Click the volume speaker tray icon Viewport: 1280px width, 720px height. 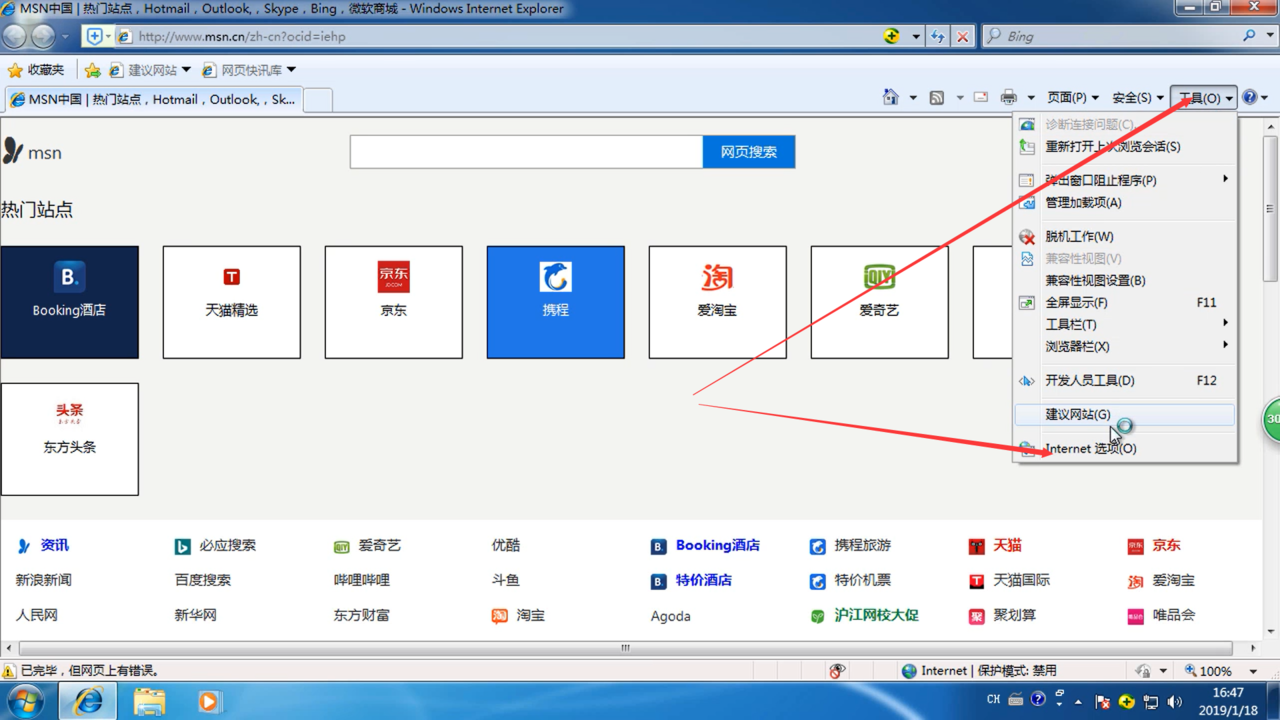(1175, 701)
